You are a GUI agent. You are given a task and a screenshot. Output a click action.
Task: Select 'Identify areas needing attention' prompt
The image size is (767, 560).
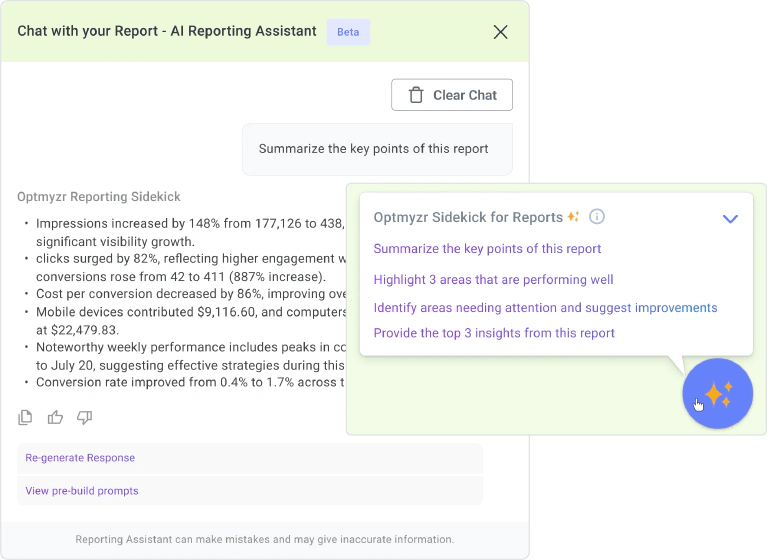[545, 308]
